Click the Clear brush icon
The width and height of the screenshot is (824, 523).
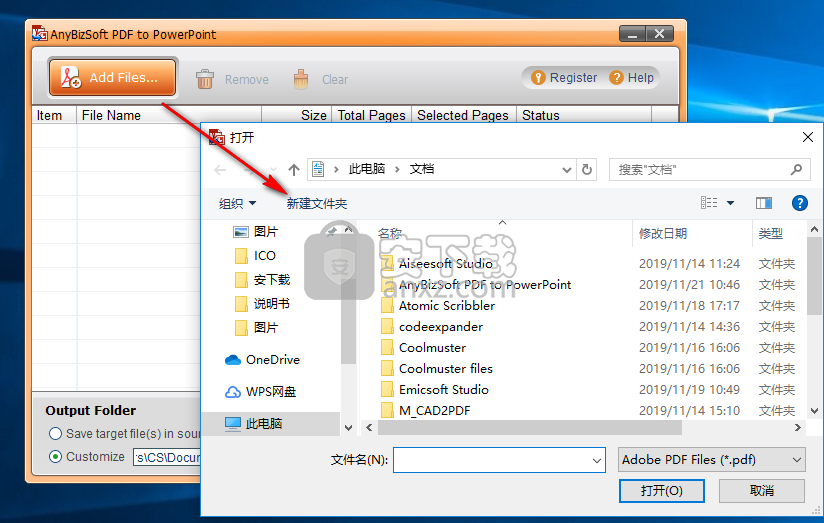point(301,79)
